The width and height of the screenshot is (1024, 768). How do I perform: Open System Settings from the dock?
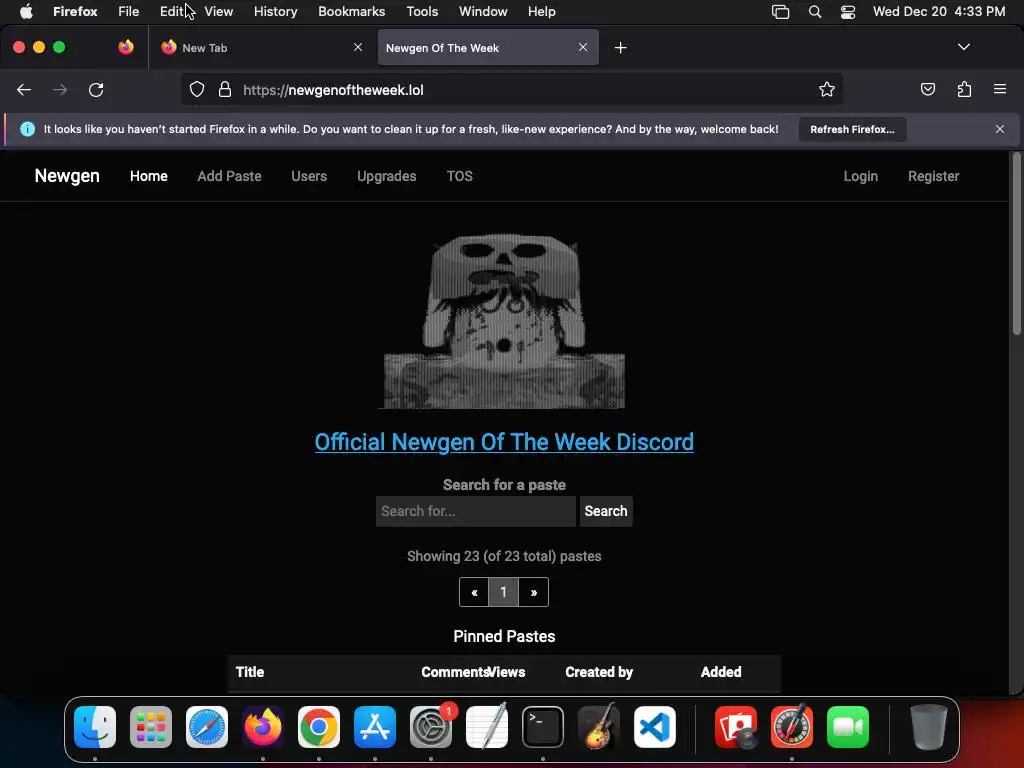[x=431, y=727]
